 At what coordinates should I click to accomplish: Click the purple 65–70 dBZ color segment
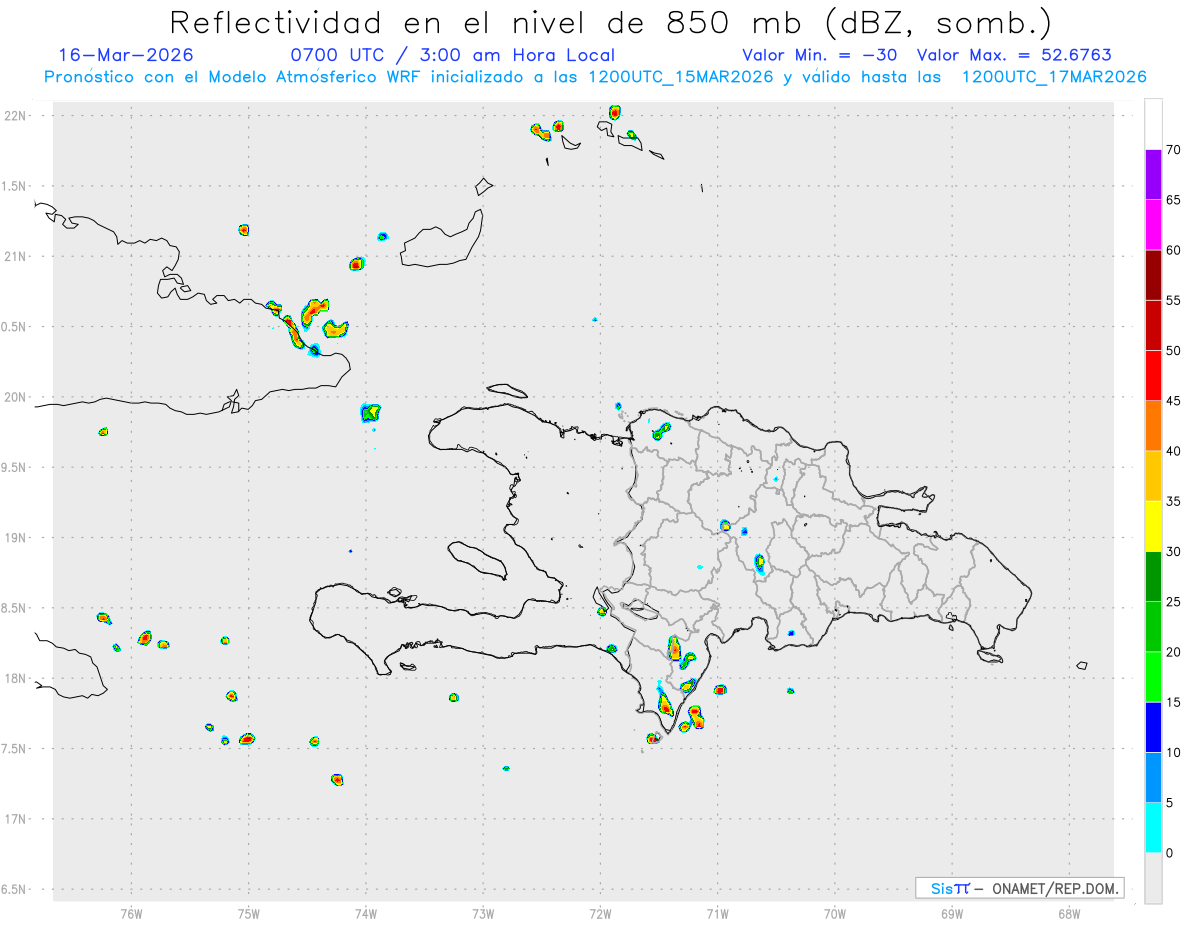coord(1153,175)
